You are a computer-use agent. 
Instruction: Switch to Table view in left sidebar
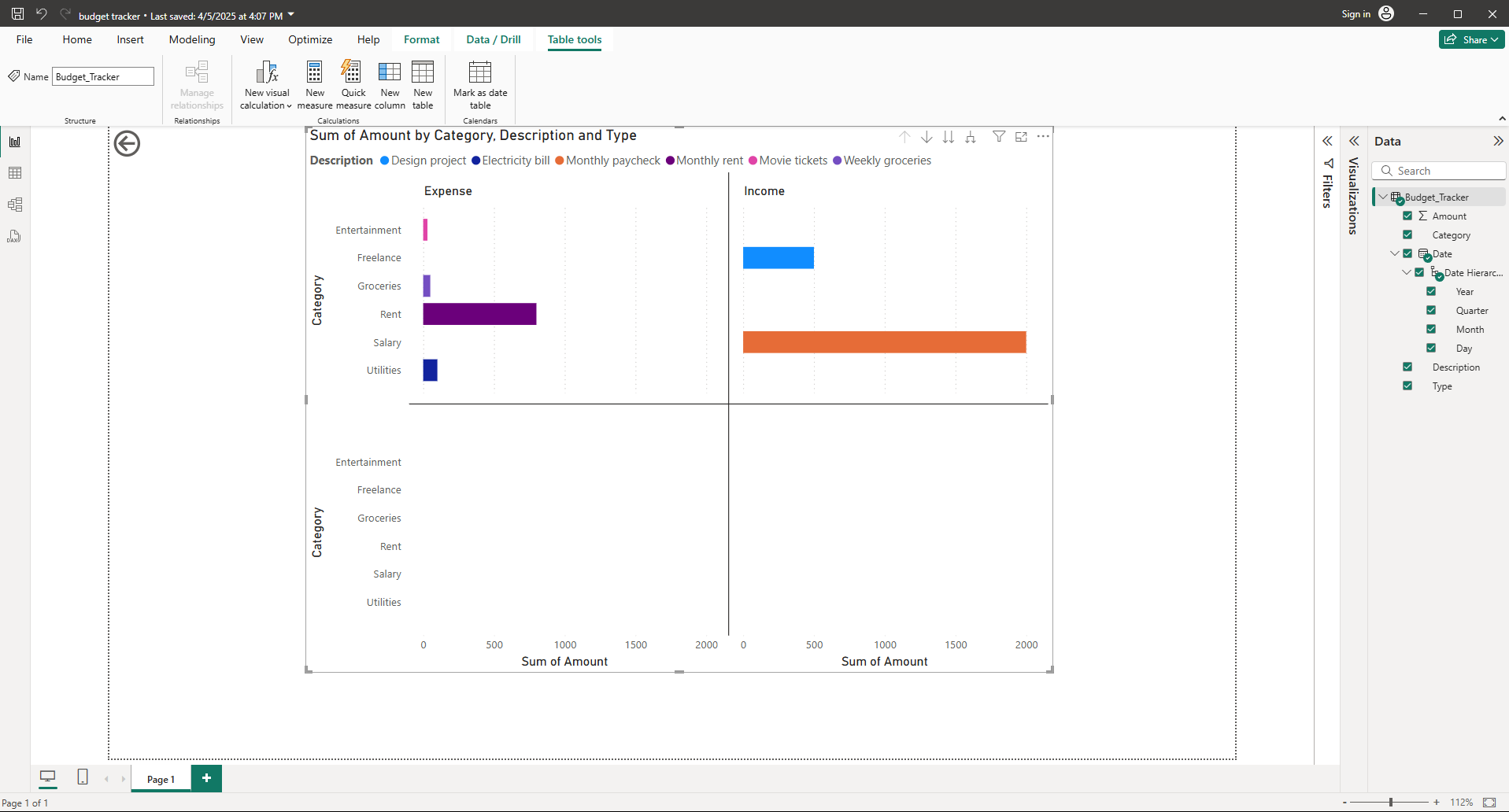point(15,173)
